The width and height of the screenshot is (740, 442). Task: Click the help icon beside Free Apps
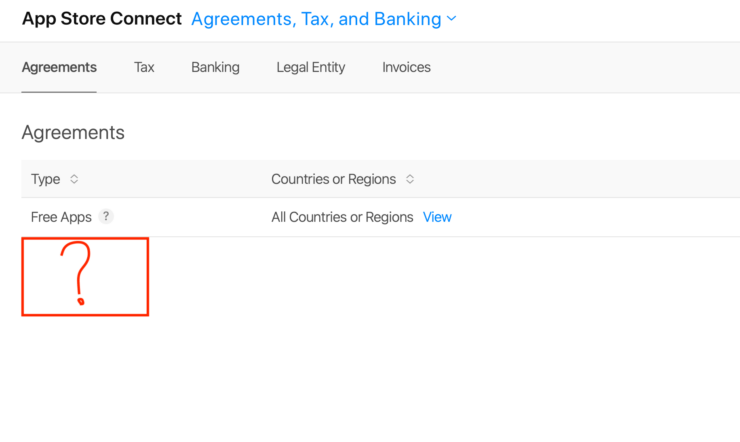[107, 216]
